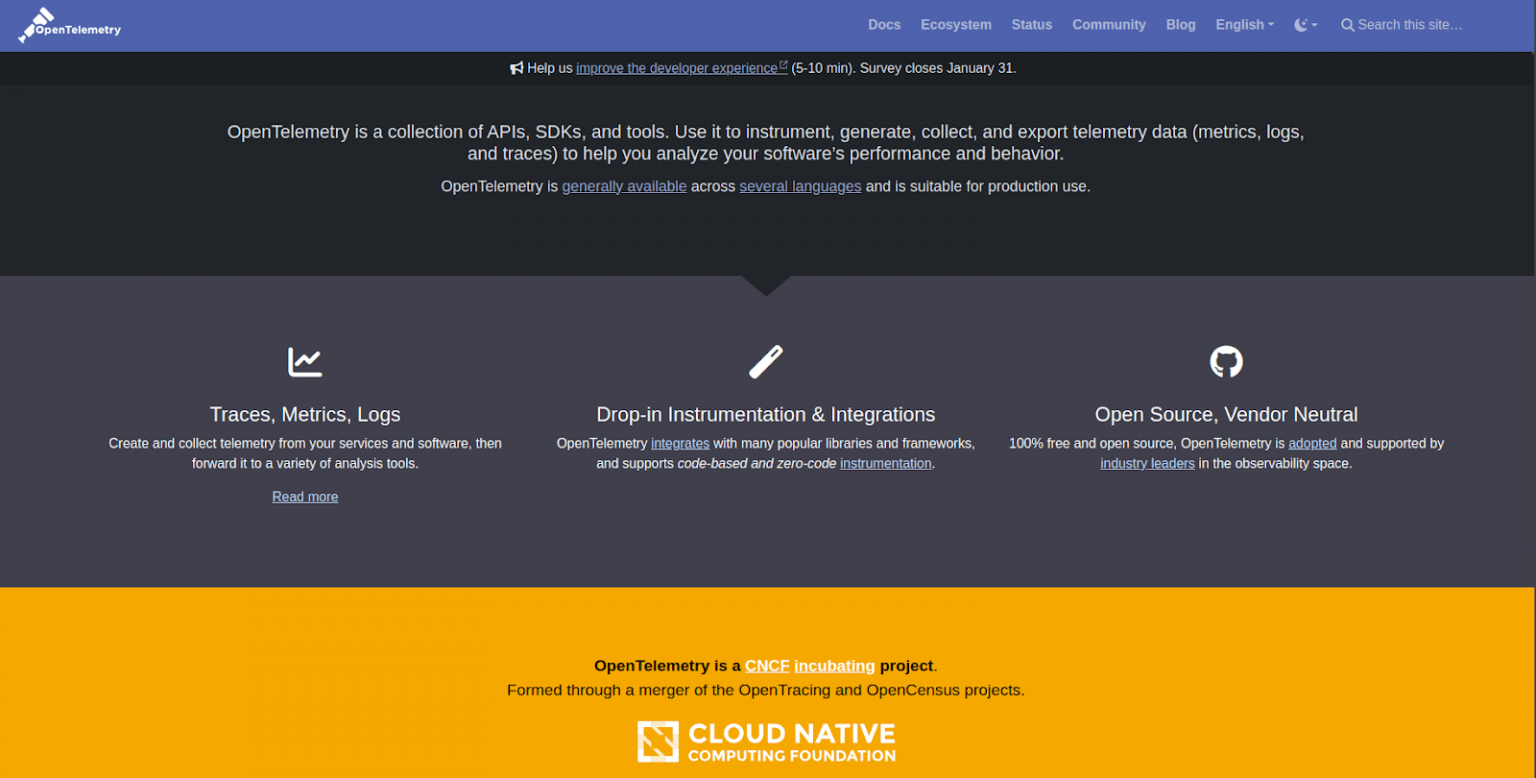Image resolution: width=1536 pixels, height=778 pixels.
Task: Click the GitHub octocat icon
Action: click(x=1226, y=361)
